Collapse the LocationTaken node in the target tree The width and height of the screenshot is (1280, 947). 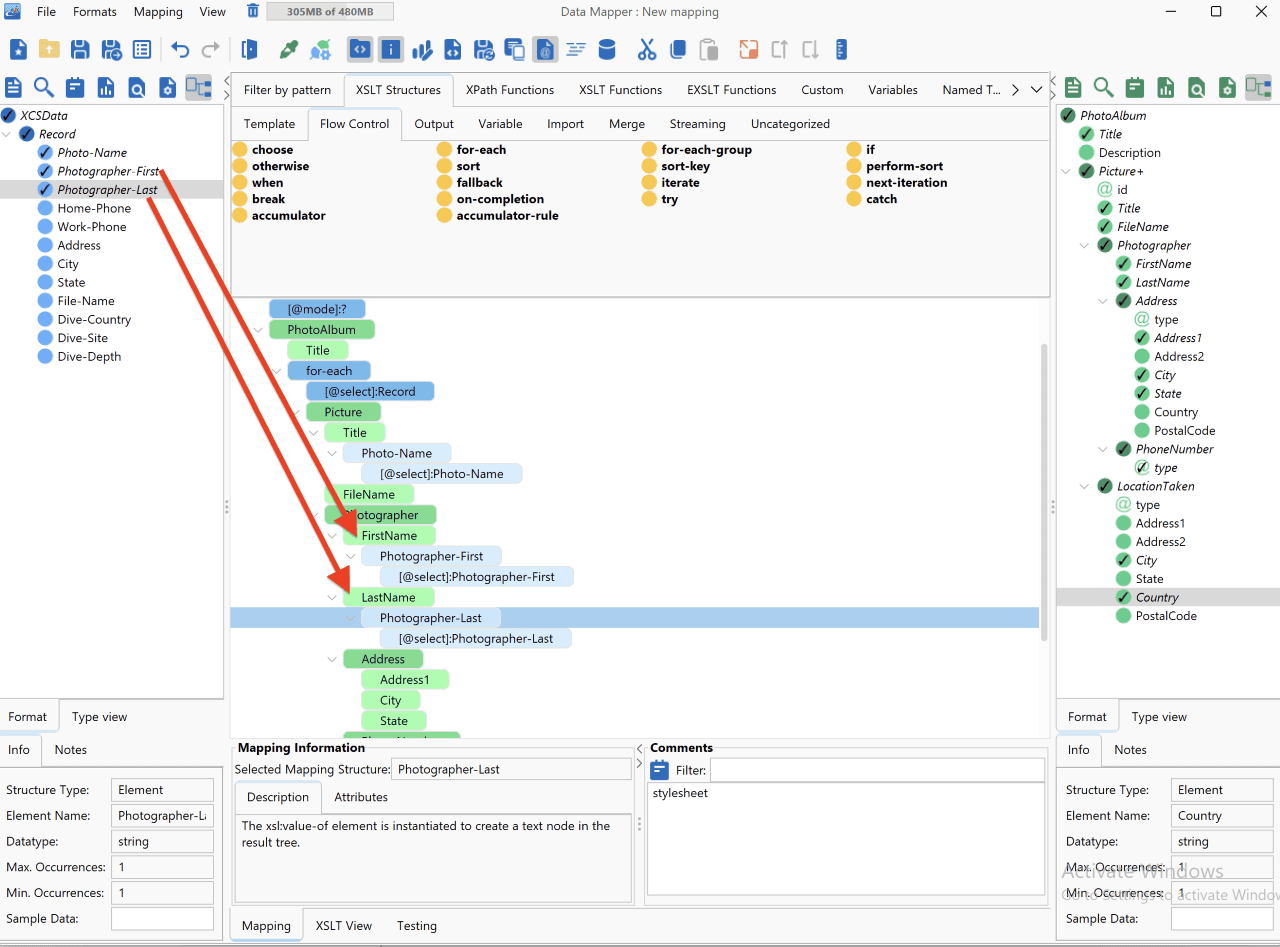(x=1087, y=486)
